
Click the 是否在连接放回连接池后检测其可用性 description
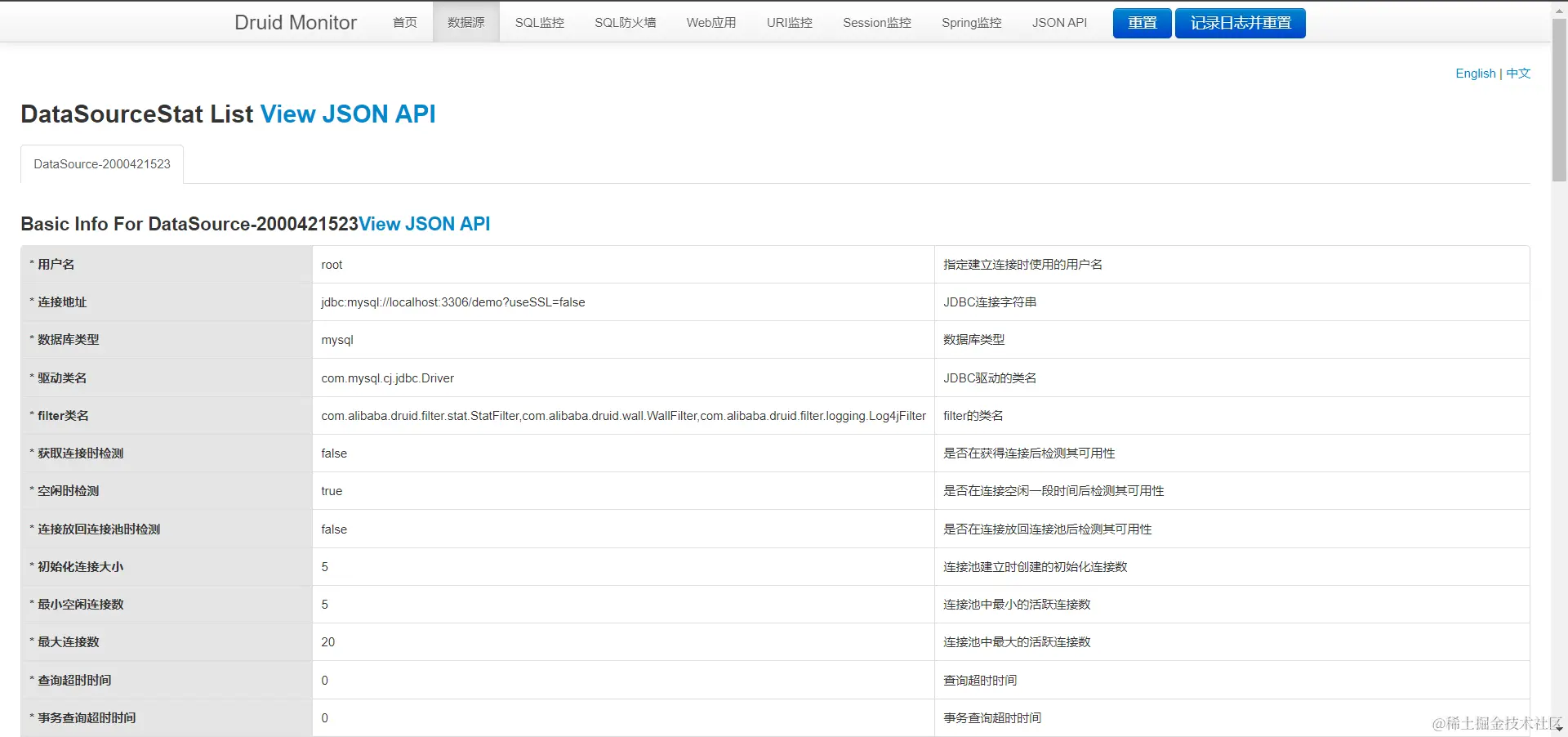click(1048, 529)
